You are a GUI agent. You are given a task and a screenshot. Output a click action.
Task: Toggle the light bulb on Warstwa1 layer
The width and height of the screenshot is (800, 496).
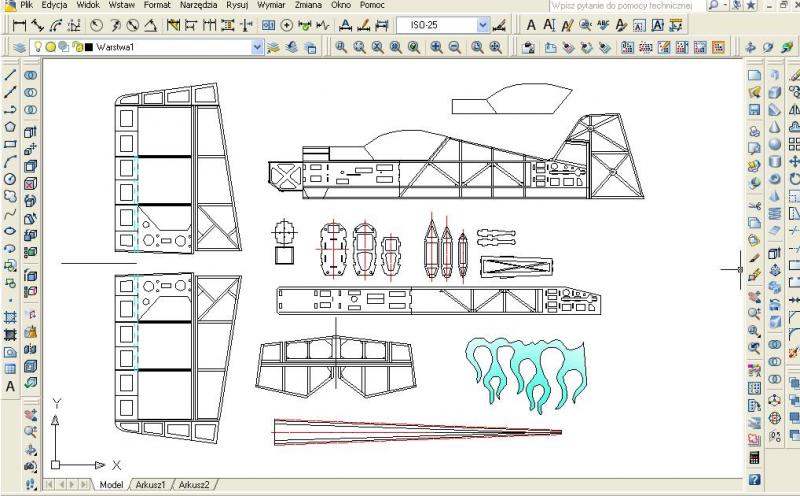pos(39,47)
